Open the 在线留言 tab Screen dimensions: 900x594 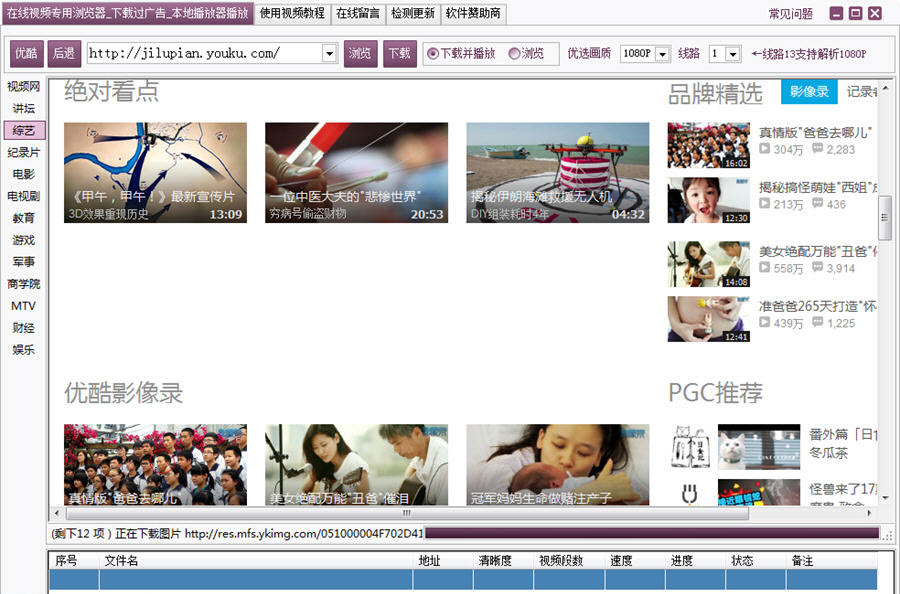(x=358, y=13)
